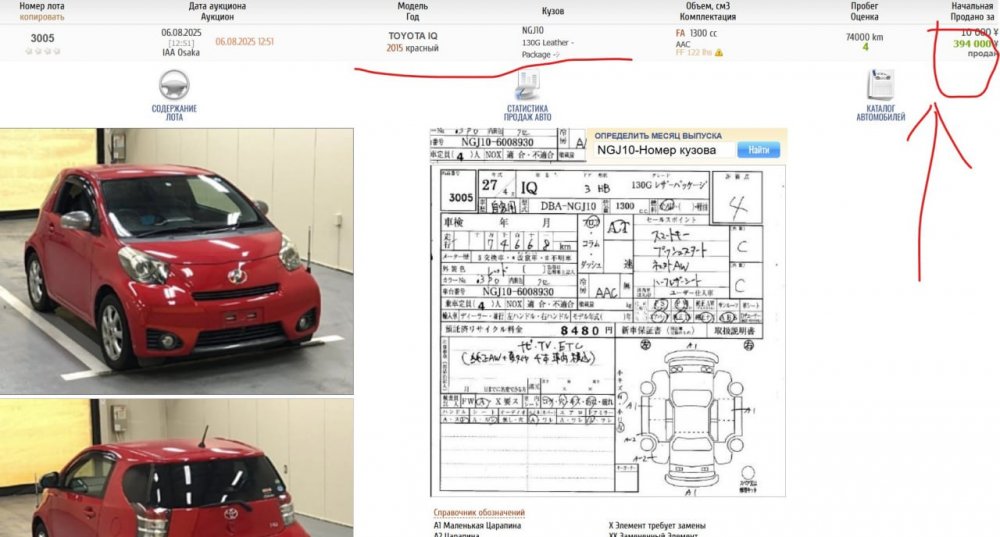Open the Каталог автомобилей icon
This screenshot has width=1000, height=537.
[880, 83]
